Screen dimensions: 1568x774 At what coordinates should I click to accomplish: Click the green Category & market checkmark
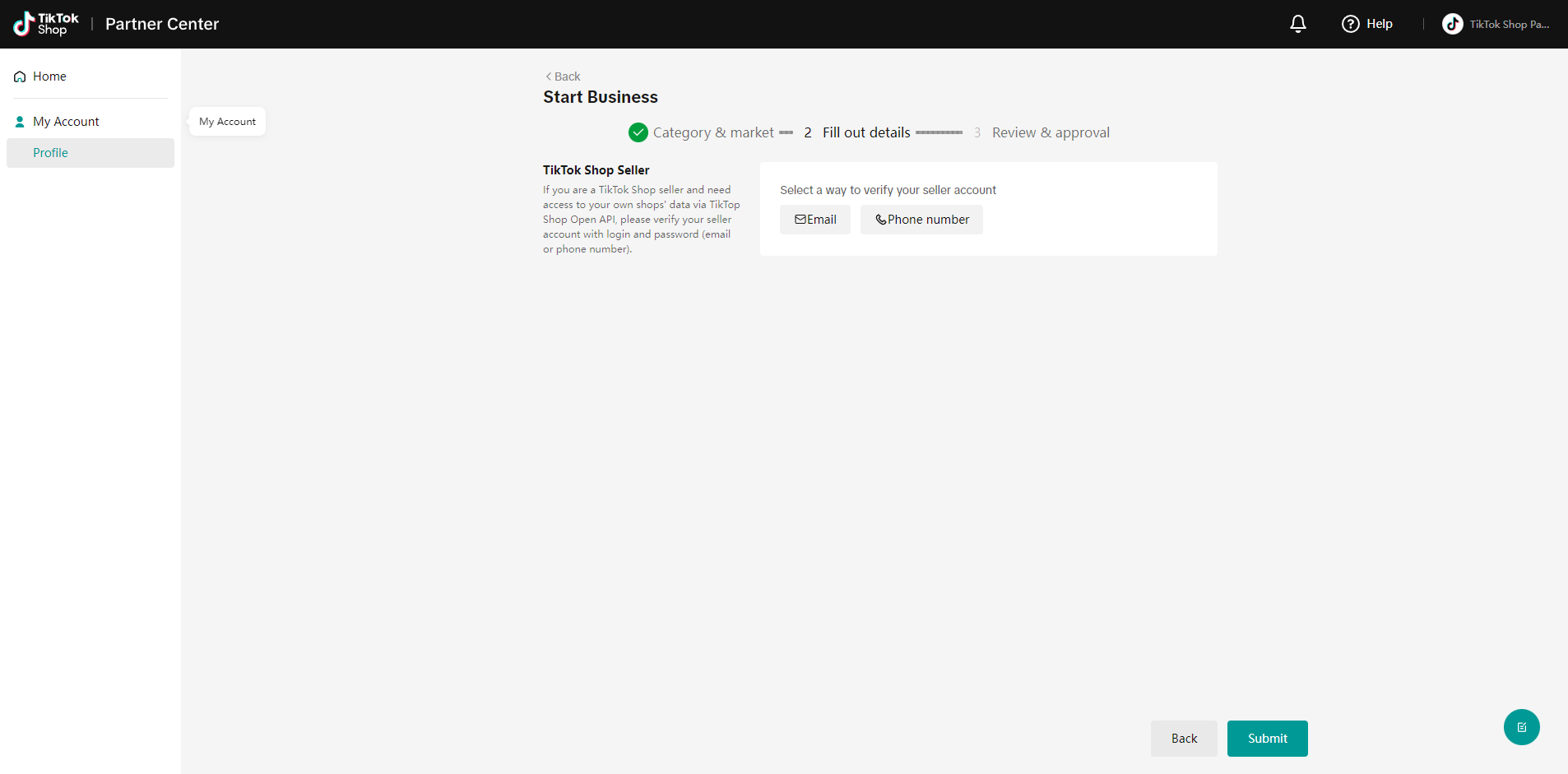638,132
